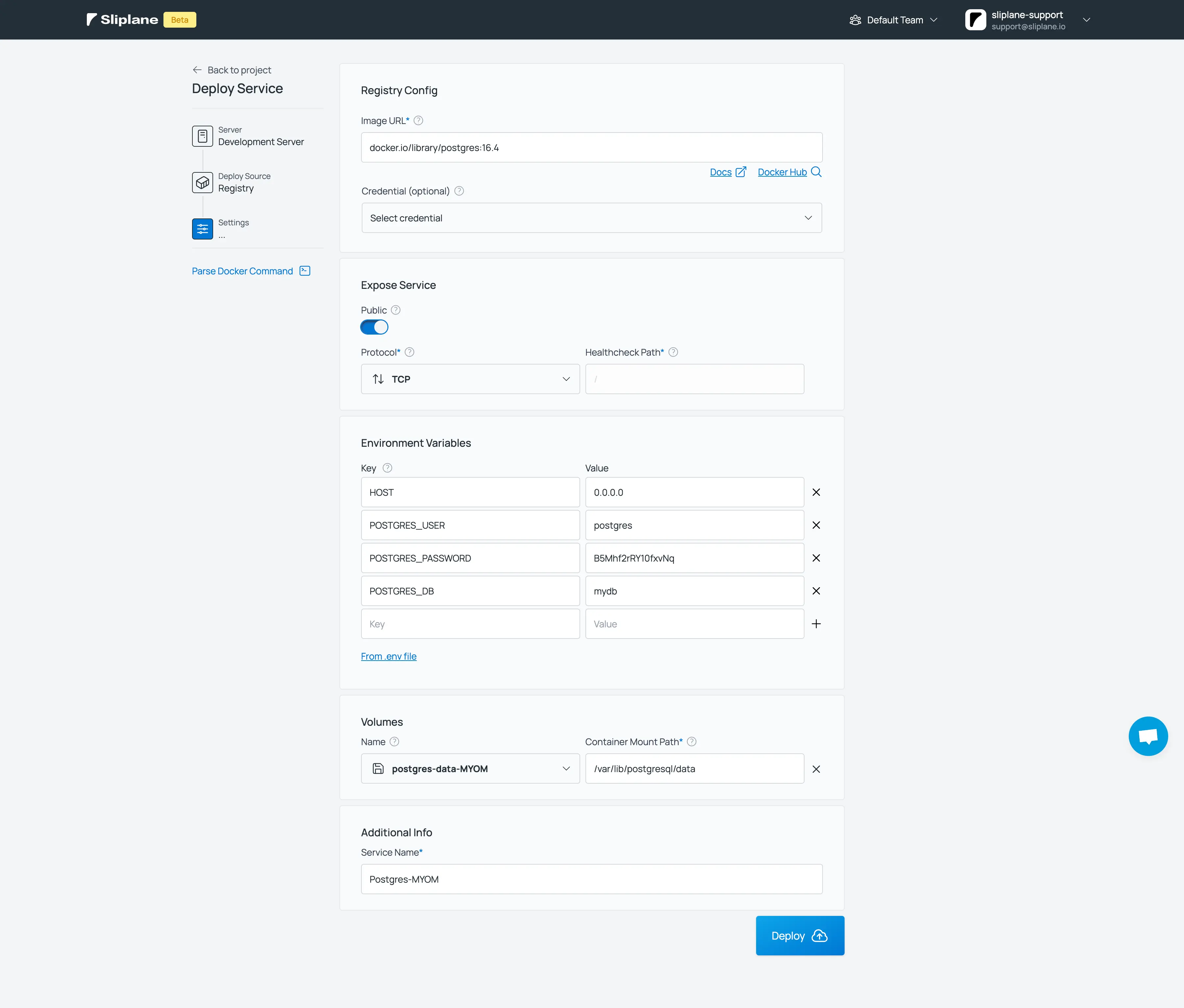Edit the mydb value field
The height and width of the screenshot is (1008, 1184).
(695, 591)
